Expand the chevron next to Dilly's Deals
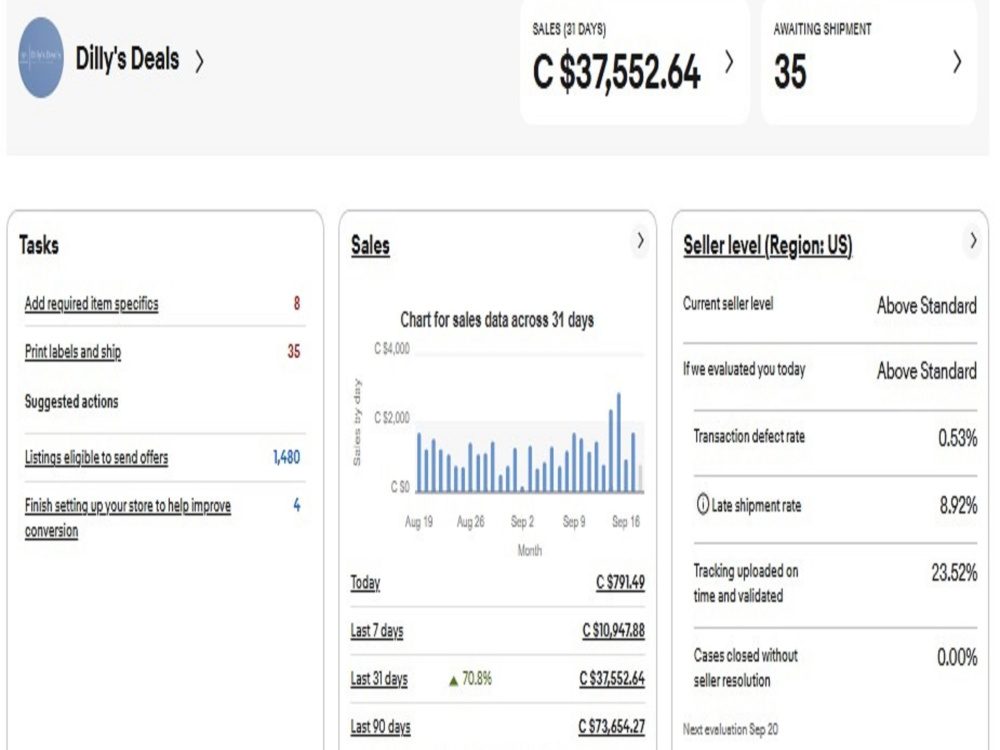The image size is (1000, 750). (200, 62)
